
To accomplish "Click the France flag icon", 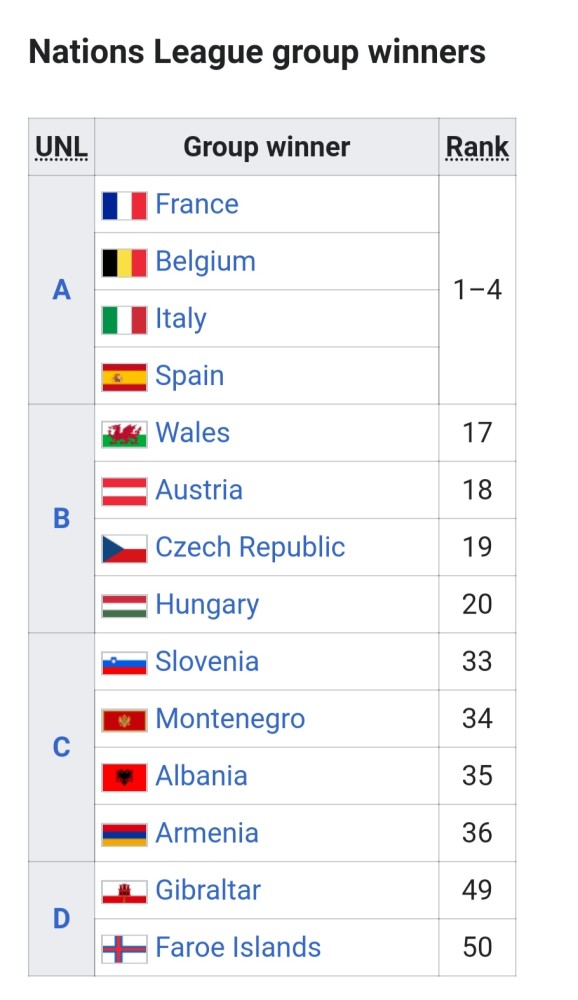I will point(124,205).
